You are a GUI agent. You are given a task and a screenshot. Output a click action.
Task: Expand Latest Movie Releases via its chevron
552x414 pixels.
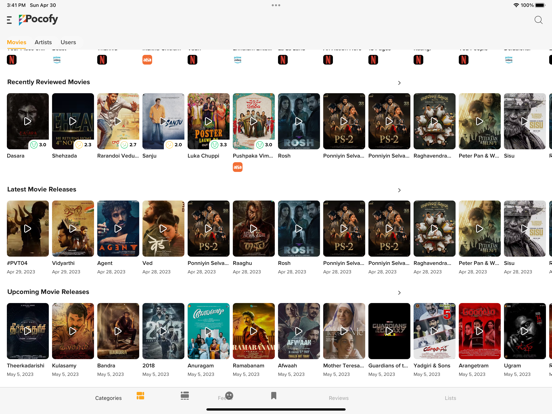399,190
